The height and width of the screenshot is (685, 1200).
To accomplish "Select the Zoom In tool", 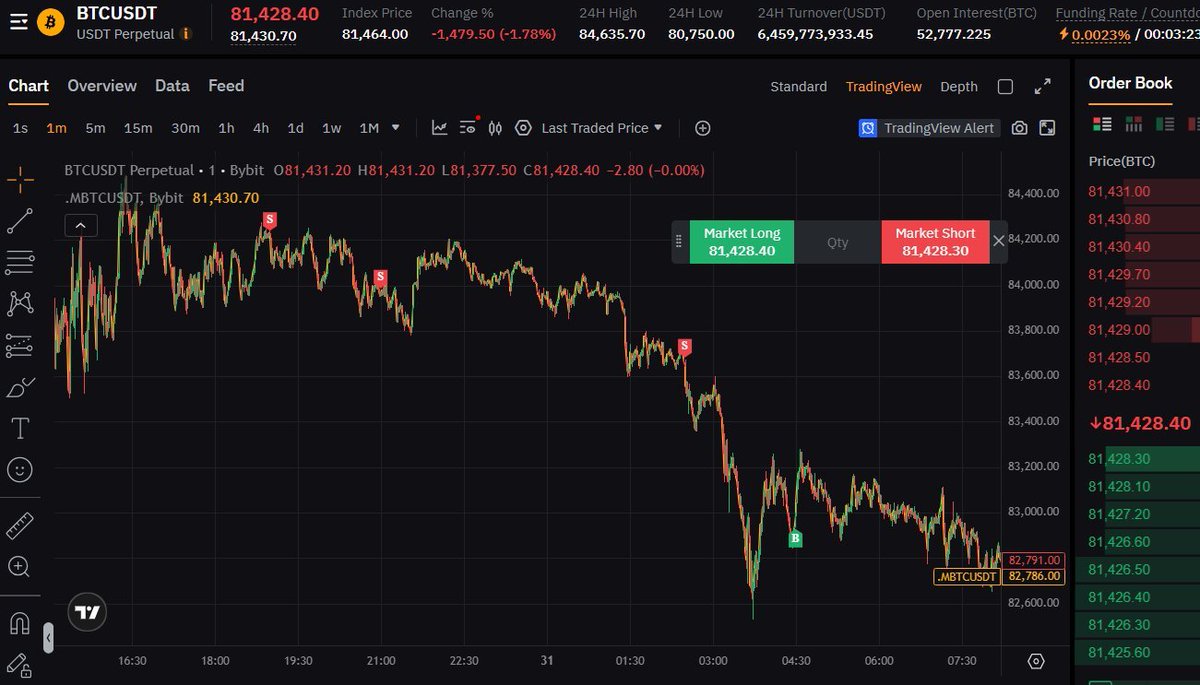I will [18, 567].
